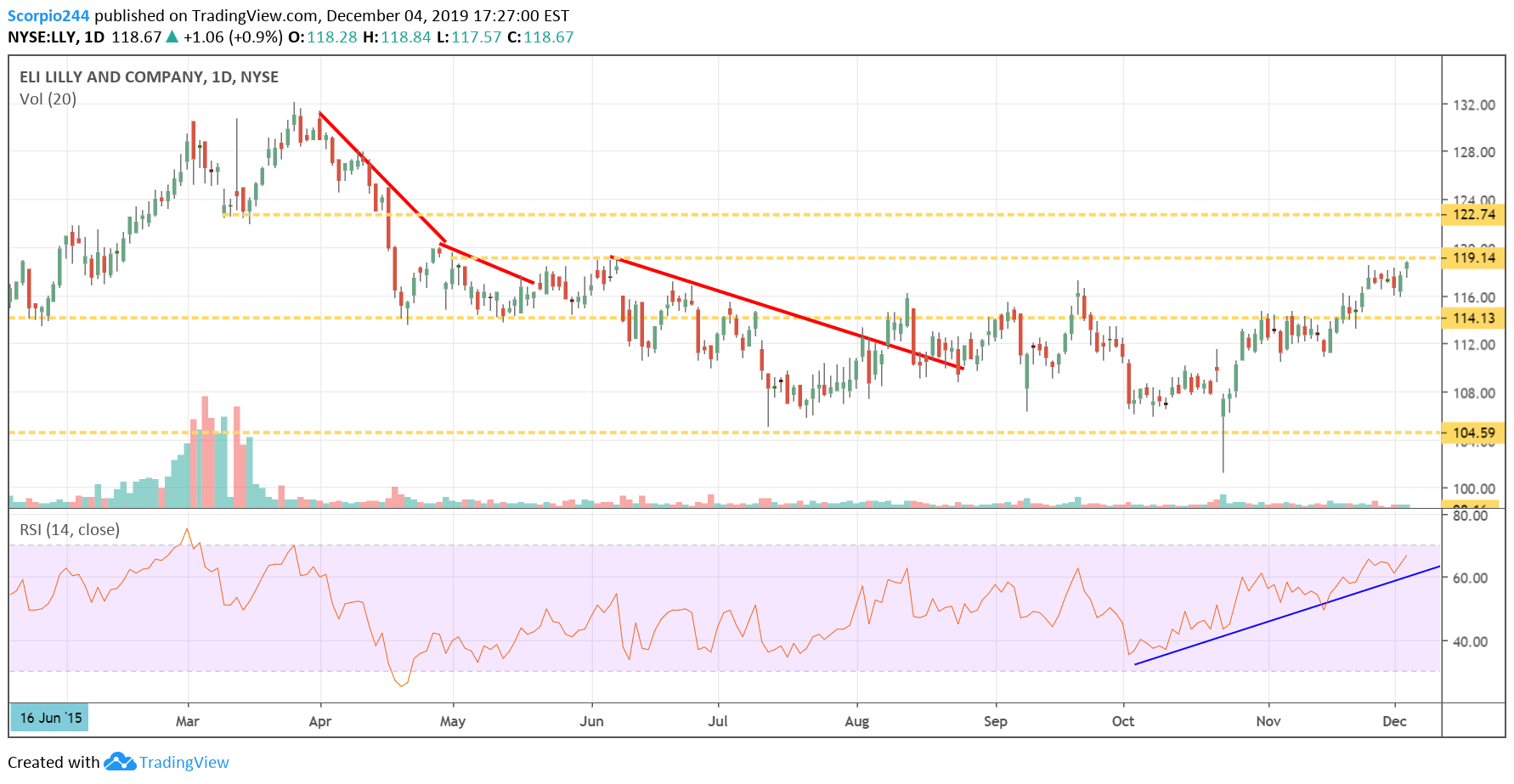Click the Jun label on time axis
Screen dimensions: 1514x784
coord(591,721)
